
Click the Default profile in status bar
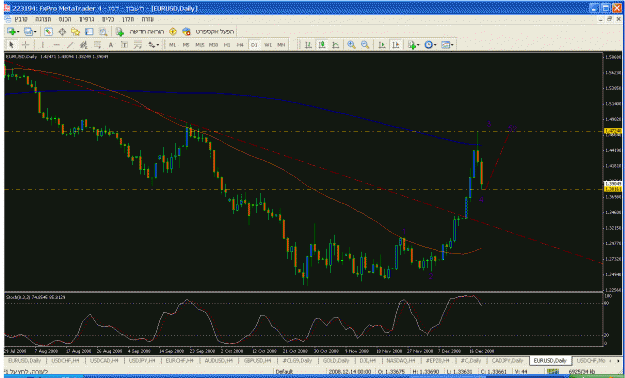(284, 372)
